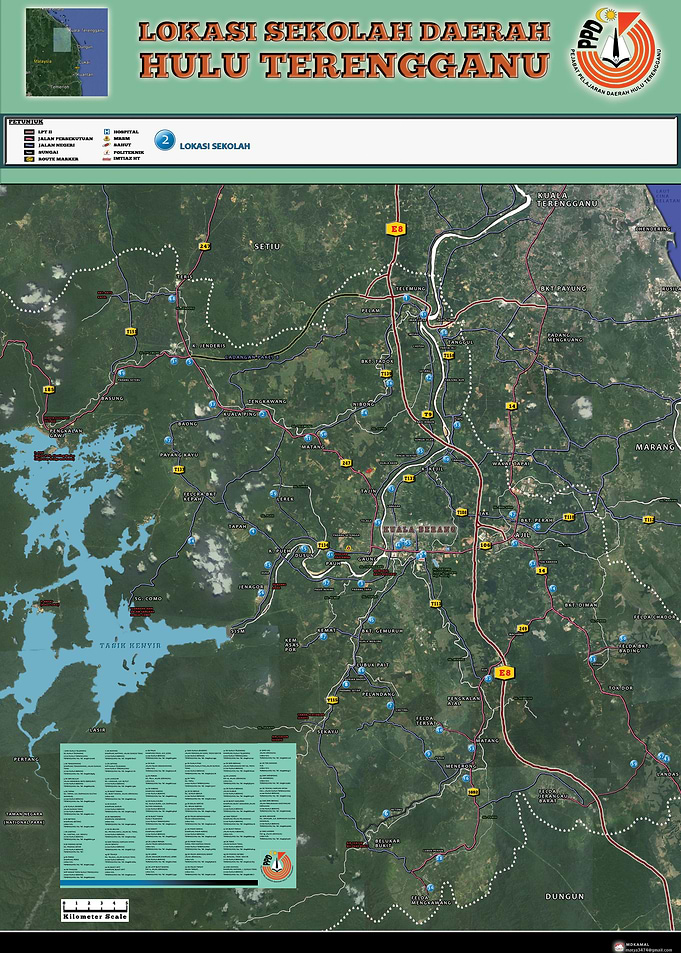The image size is (681, 953).
Task: Click the TENGKAWANG label
Action: coord(267,402)
